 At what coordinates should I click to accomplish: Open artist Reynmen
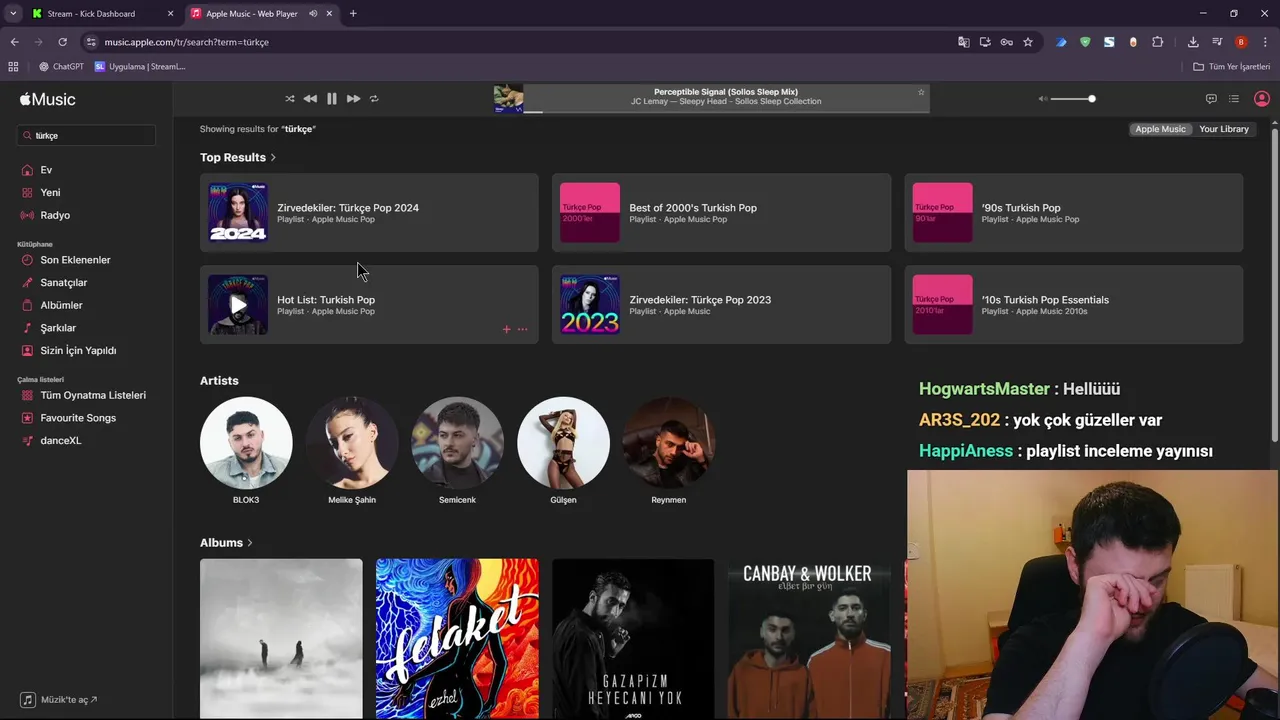pos(669,443)
